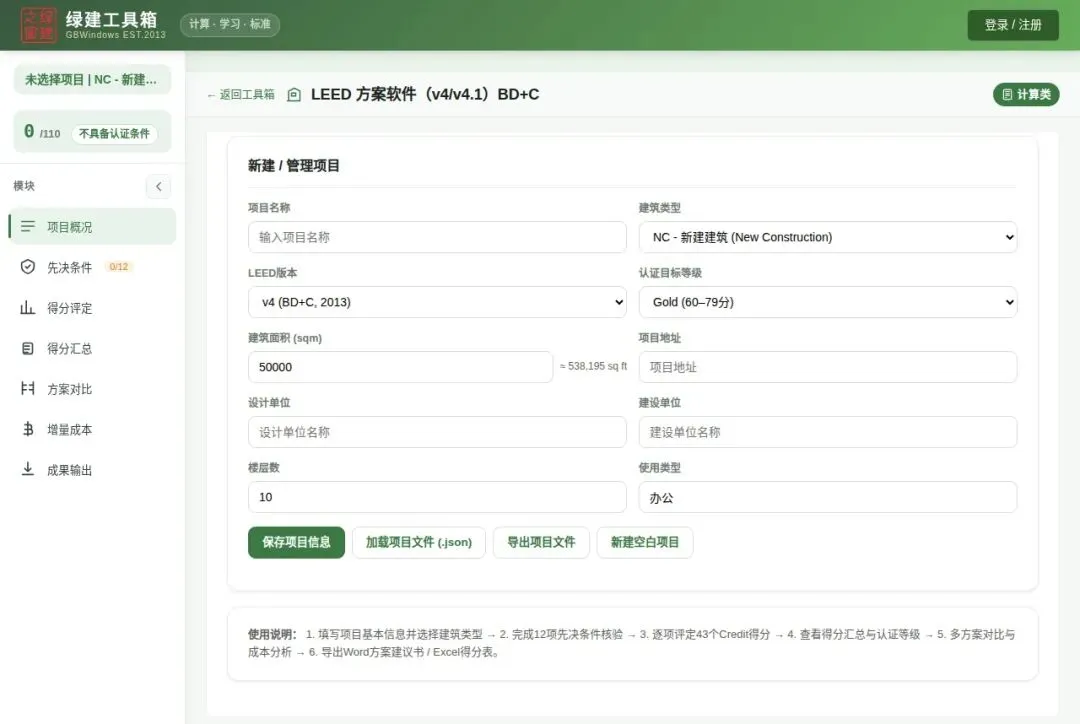The height and width of the screenshot is (724, 1080).
Task: Follow the 返回工具箱 link
Action: coord(240,94)
